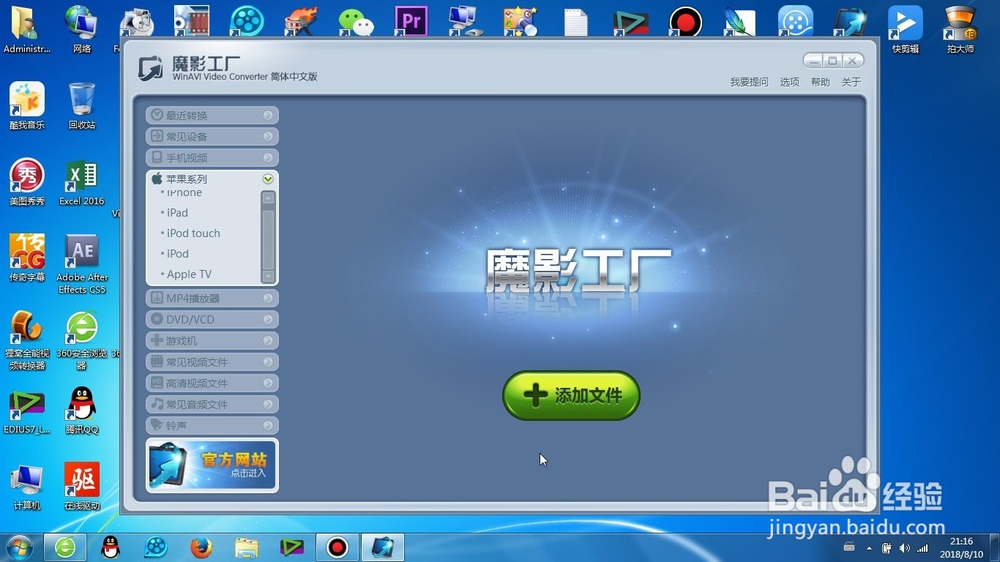Open the 关于 menu
Viewport: 1000px width, 562px height.
851,82
